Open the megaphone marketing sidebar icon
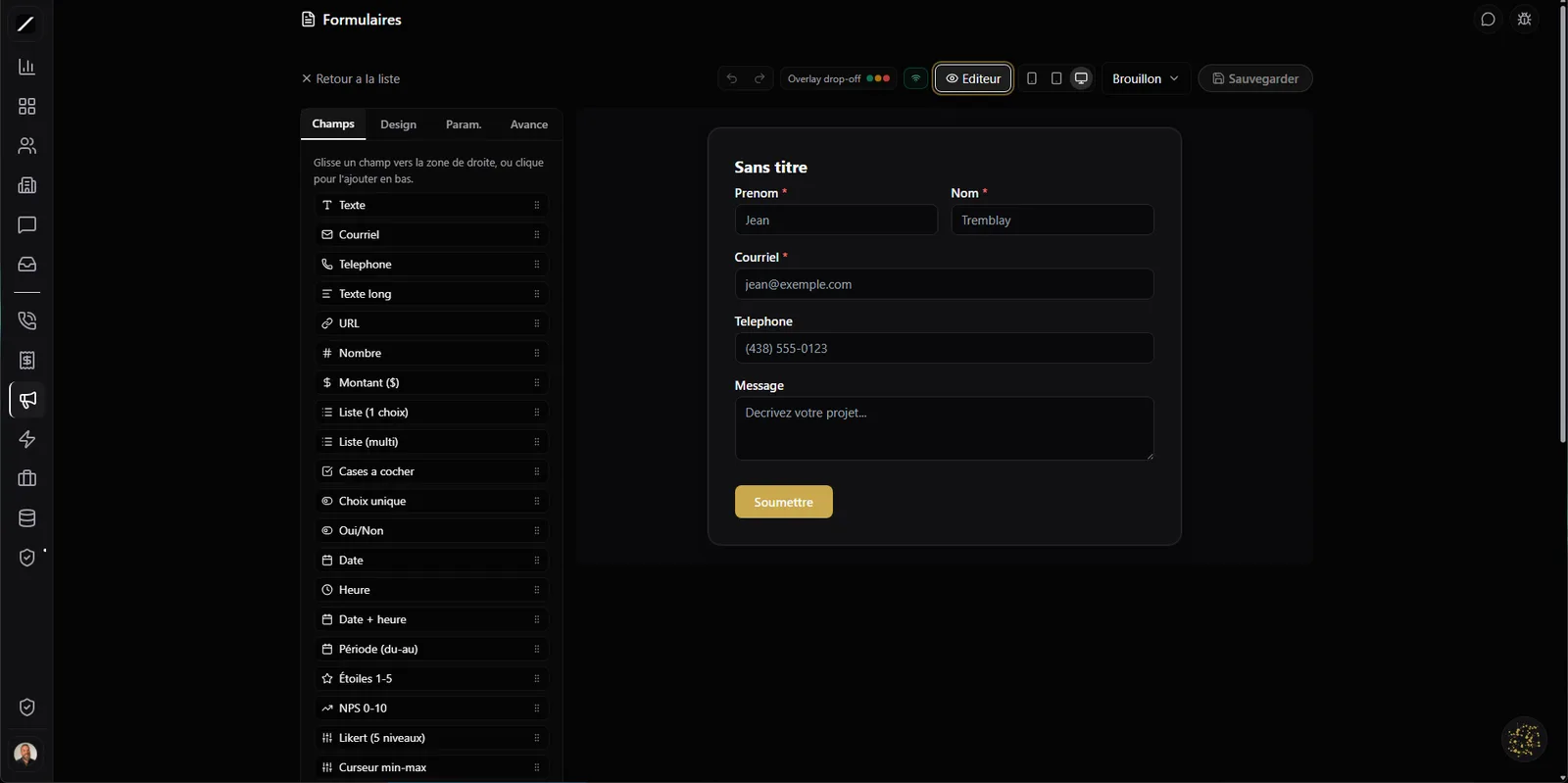The width and height of the screenshot is (1568, 783). (x=26, y=400)
